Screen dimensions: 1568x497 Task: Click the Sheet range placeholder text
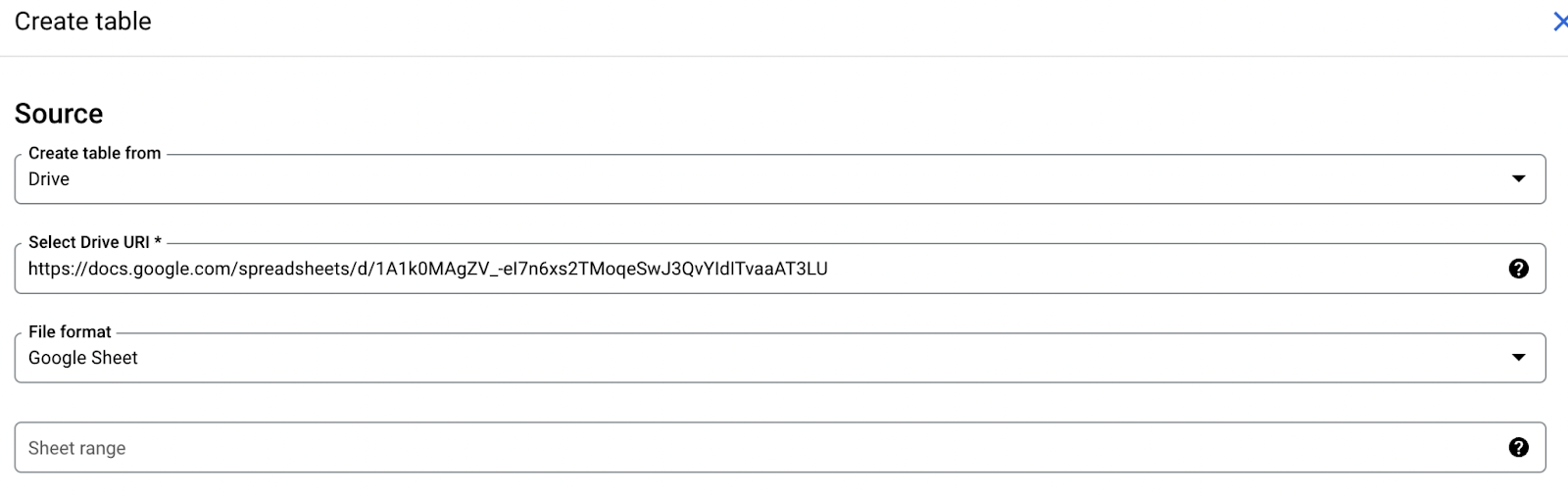(x=76, y=448)
